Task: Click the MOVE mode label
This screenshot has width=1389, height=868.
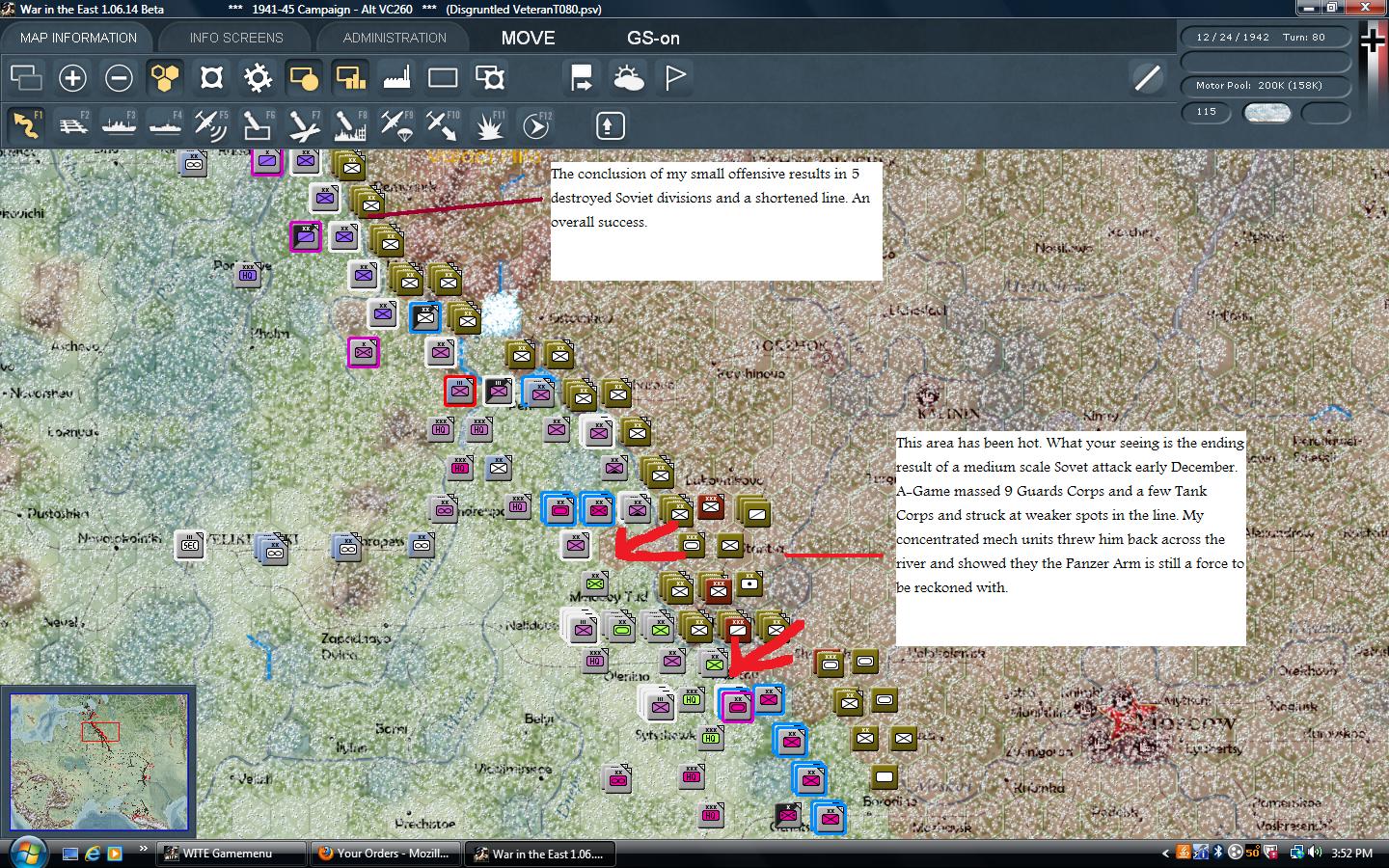Action: [x=528, y=38]
